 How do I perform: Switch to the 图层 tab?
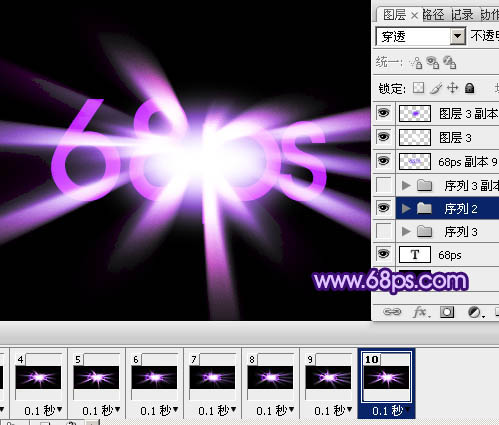tap(395, 15)
